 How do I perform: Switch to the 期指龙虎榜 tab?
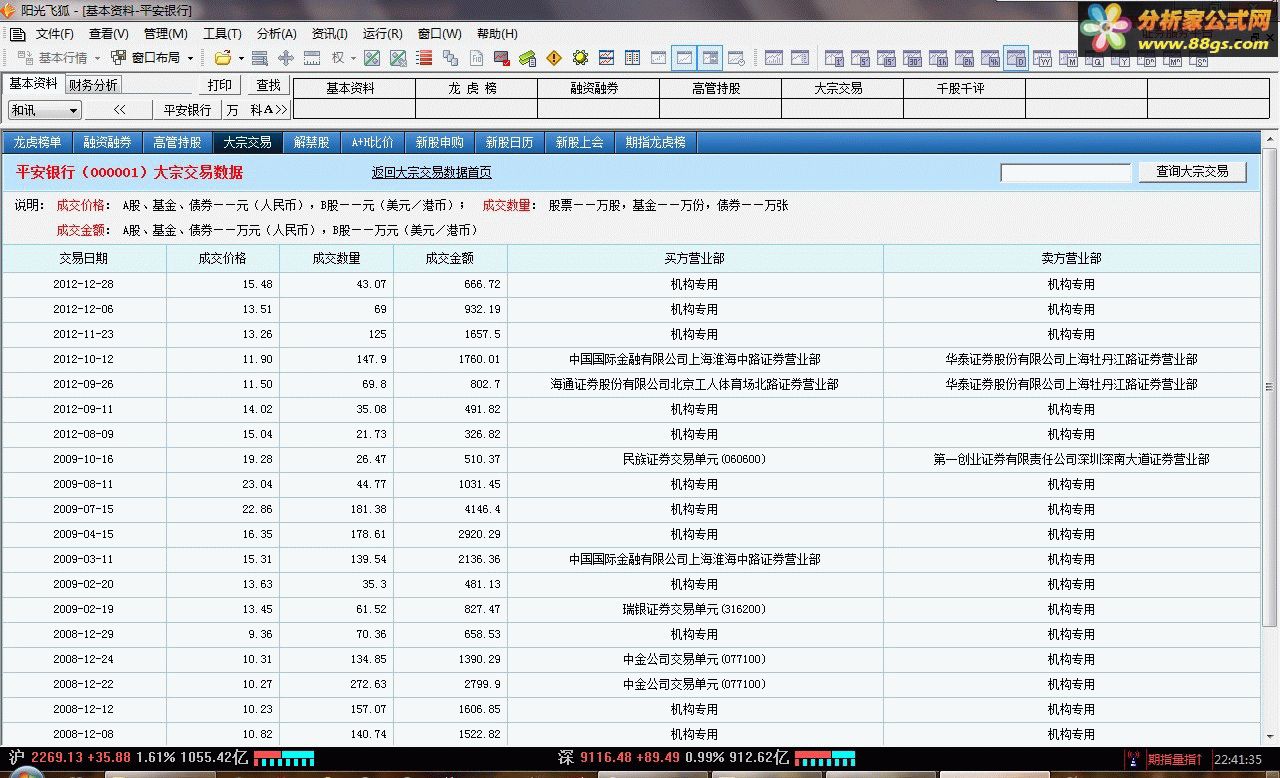click(x=656, y=142)
